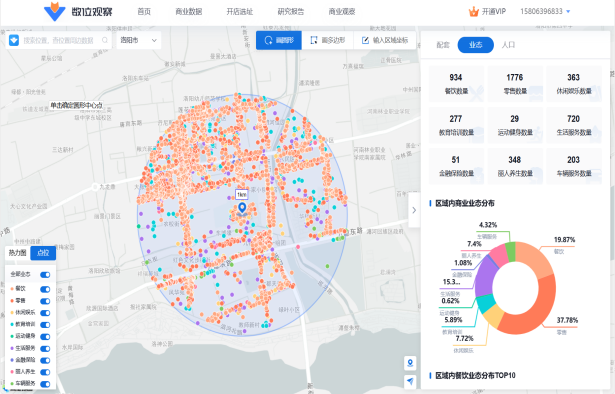The height and width of the screenshot is (394, 615).
Task: Click the 研究报告 navigation link
Action: [x=291, y=12]
